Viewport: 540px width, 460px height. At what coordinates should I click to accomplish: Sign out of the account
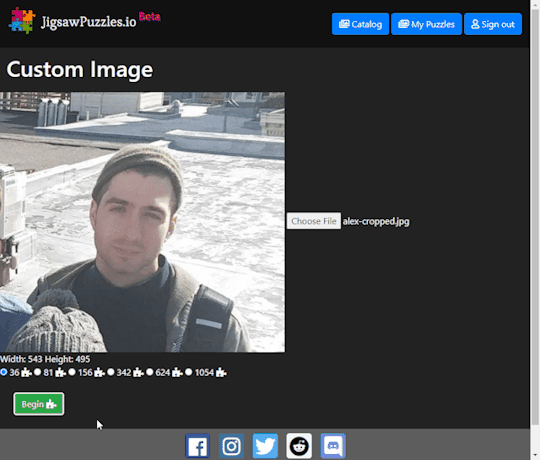(493, 24)
